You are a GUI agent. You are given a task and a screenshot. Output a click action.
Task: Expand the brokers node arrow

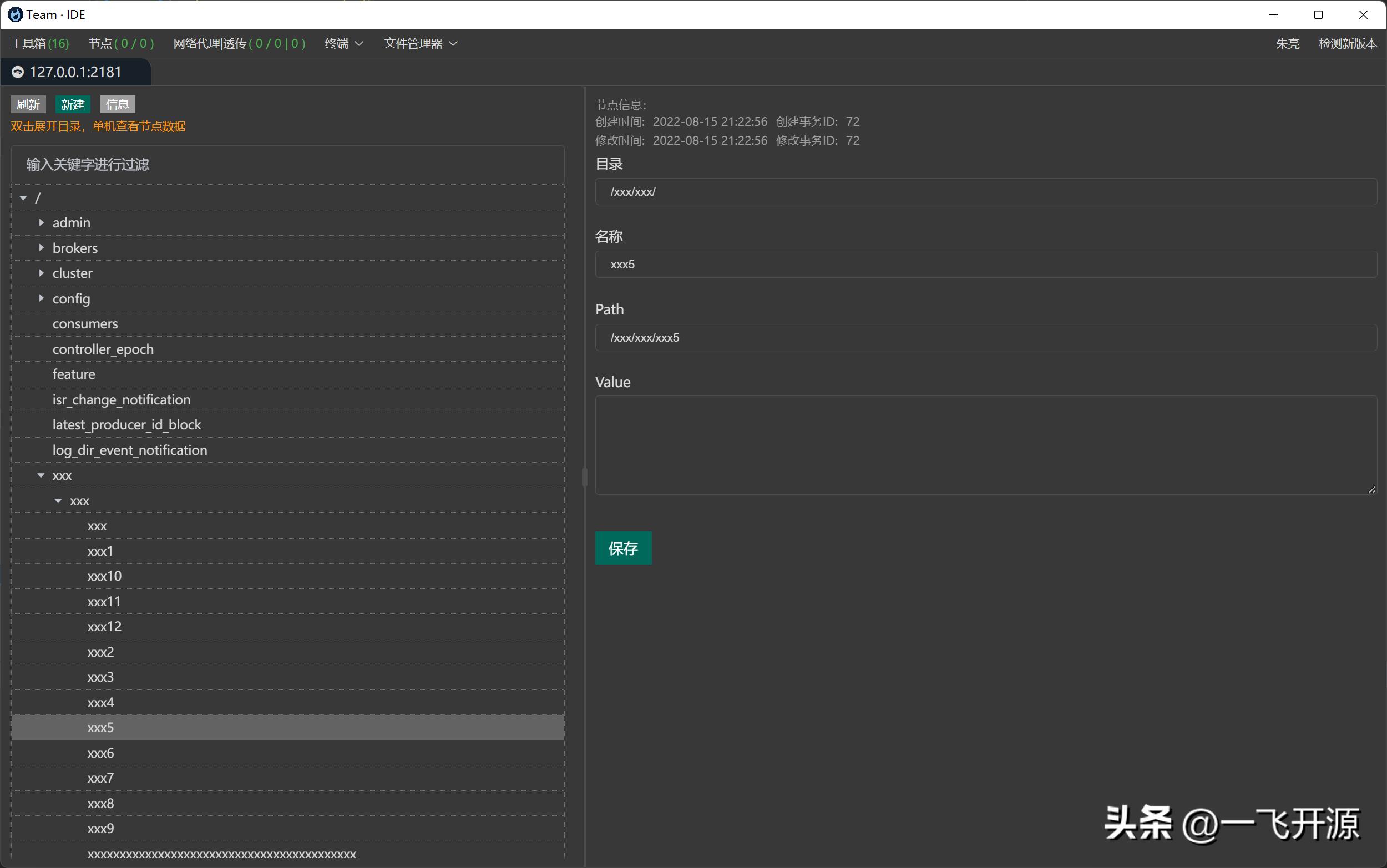click(42, 248)
